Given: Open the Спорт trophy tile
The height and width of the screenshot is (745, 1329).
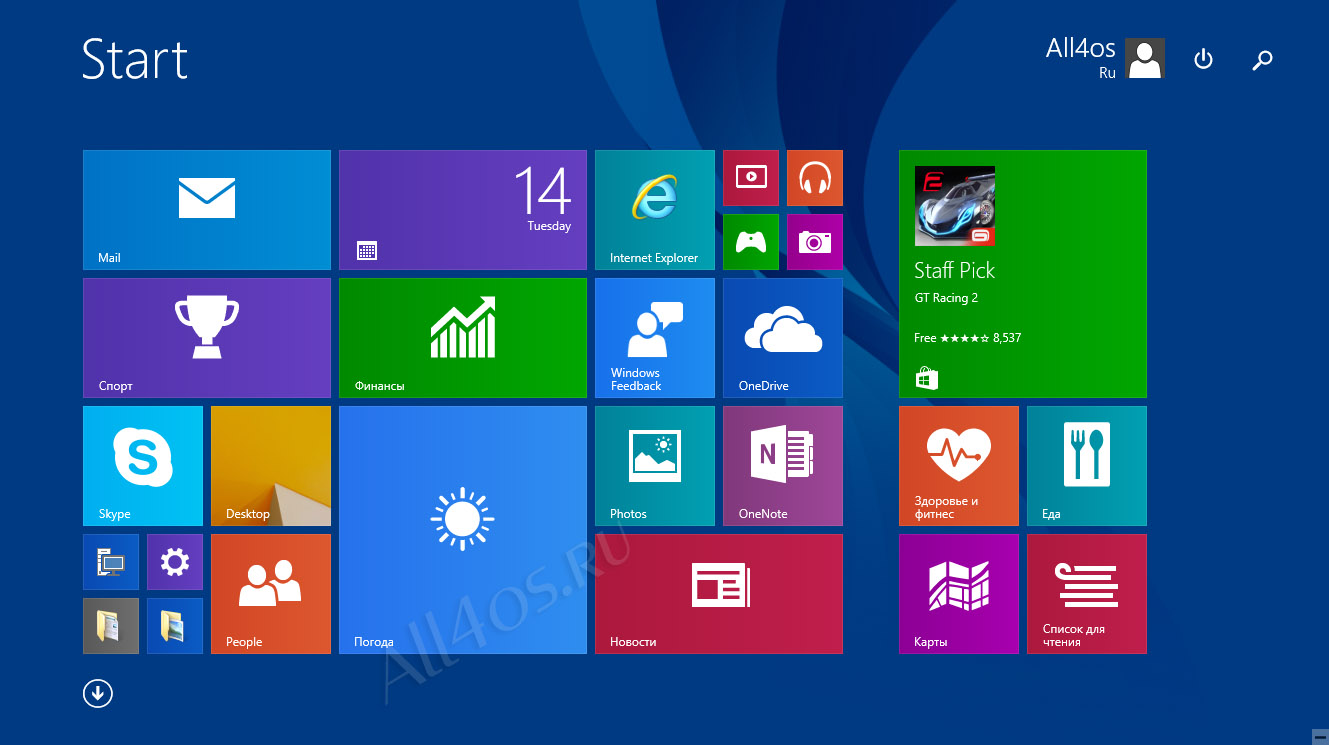Looking at the screenshot, I should 206,338.
